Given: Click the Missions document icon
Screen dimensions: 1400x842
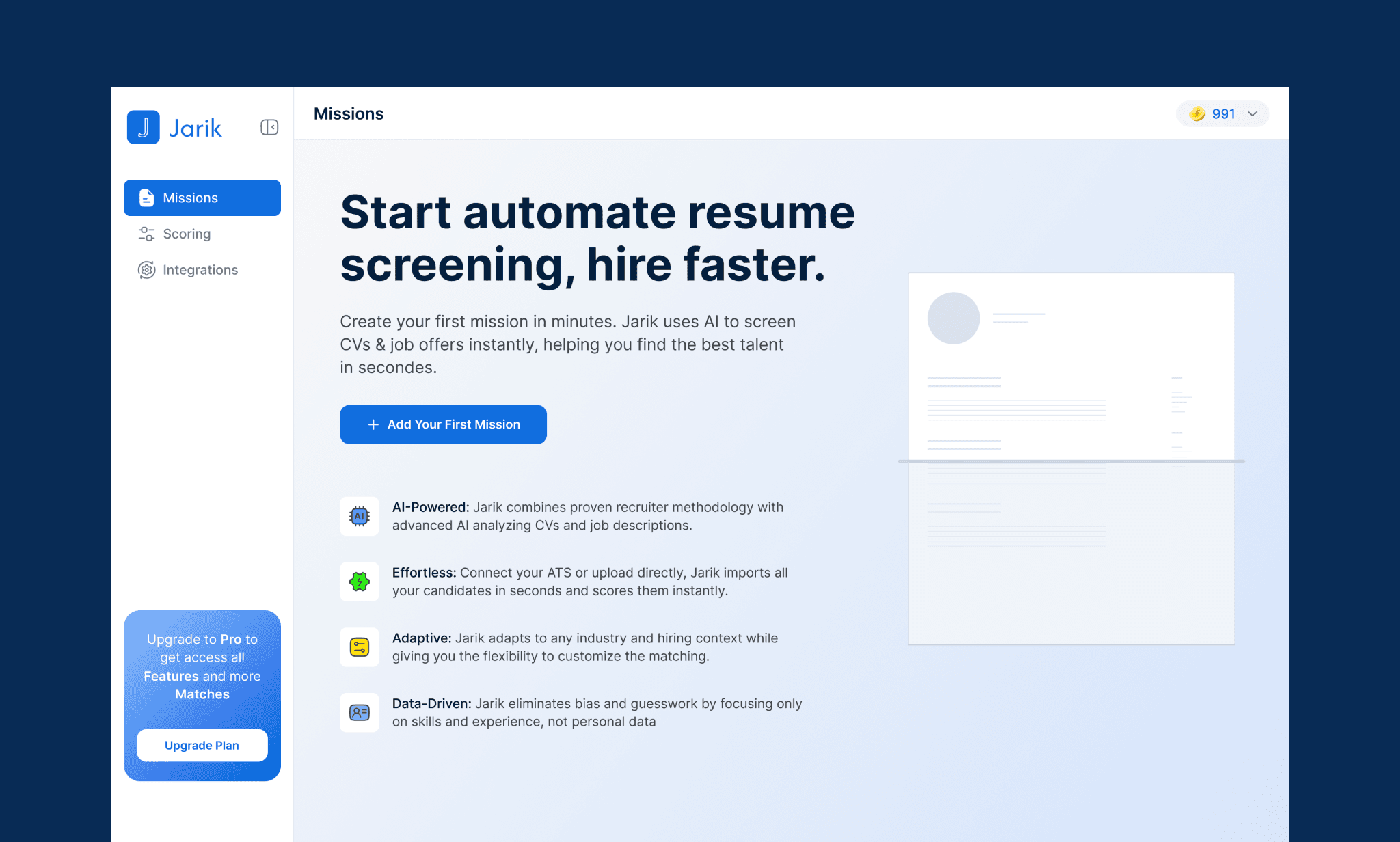Looking at the screenshot, I should pyautogui.click(x=146, y=198).
